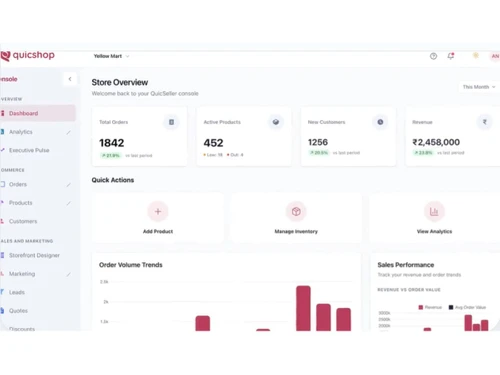500x375 pixels.
Task: Open Executive Pulse in the sidebar
Action: click(29, 150)
